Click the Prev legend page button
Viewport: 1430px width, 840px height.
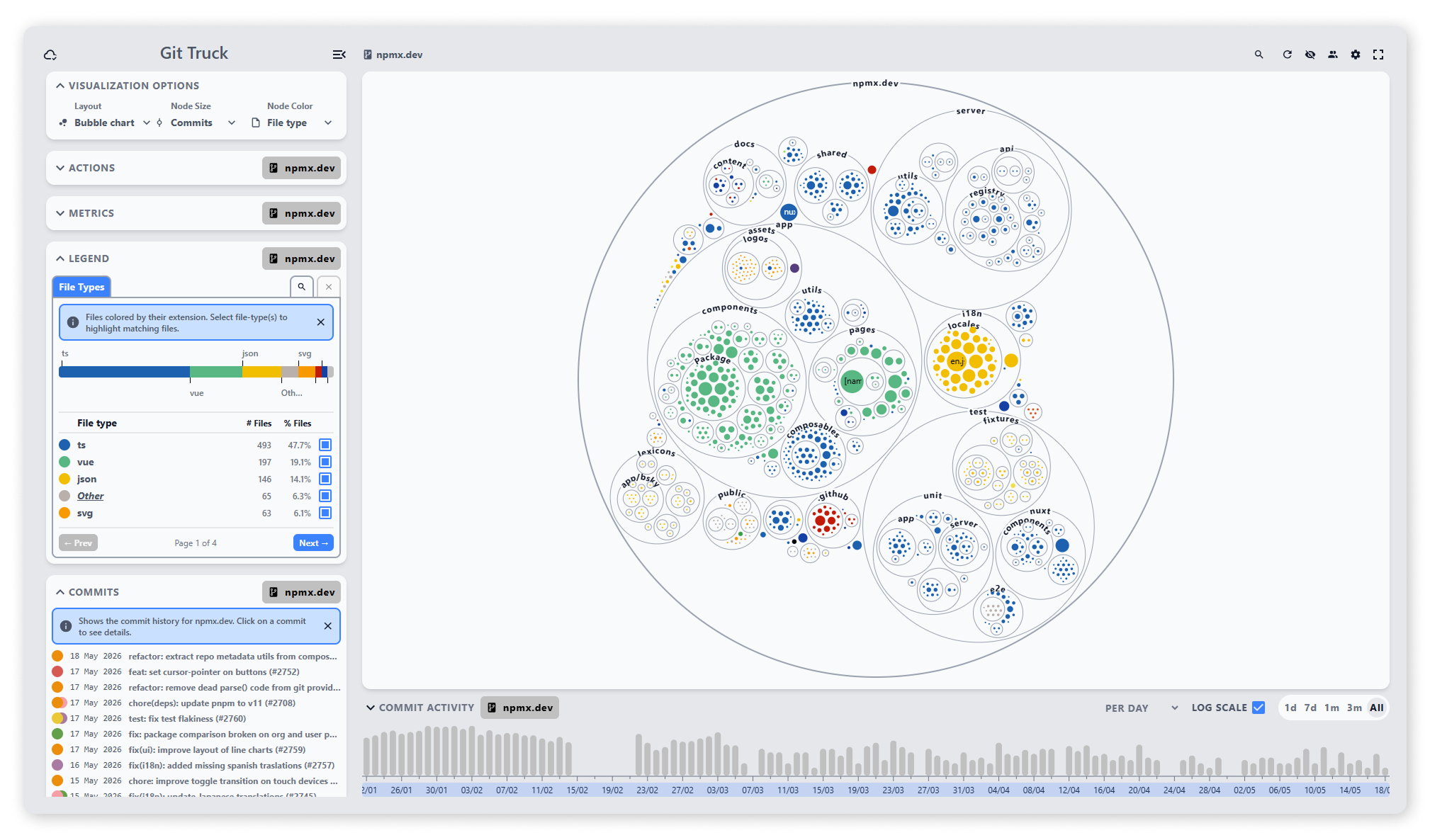coord(78,543)
